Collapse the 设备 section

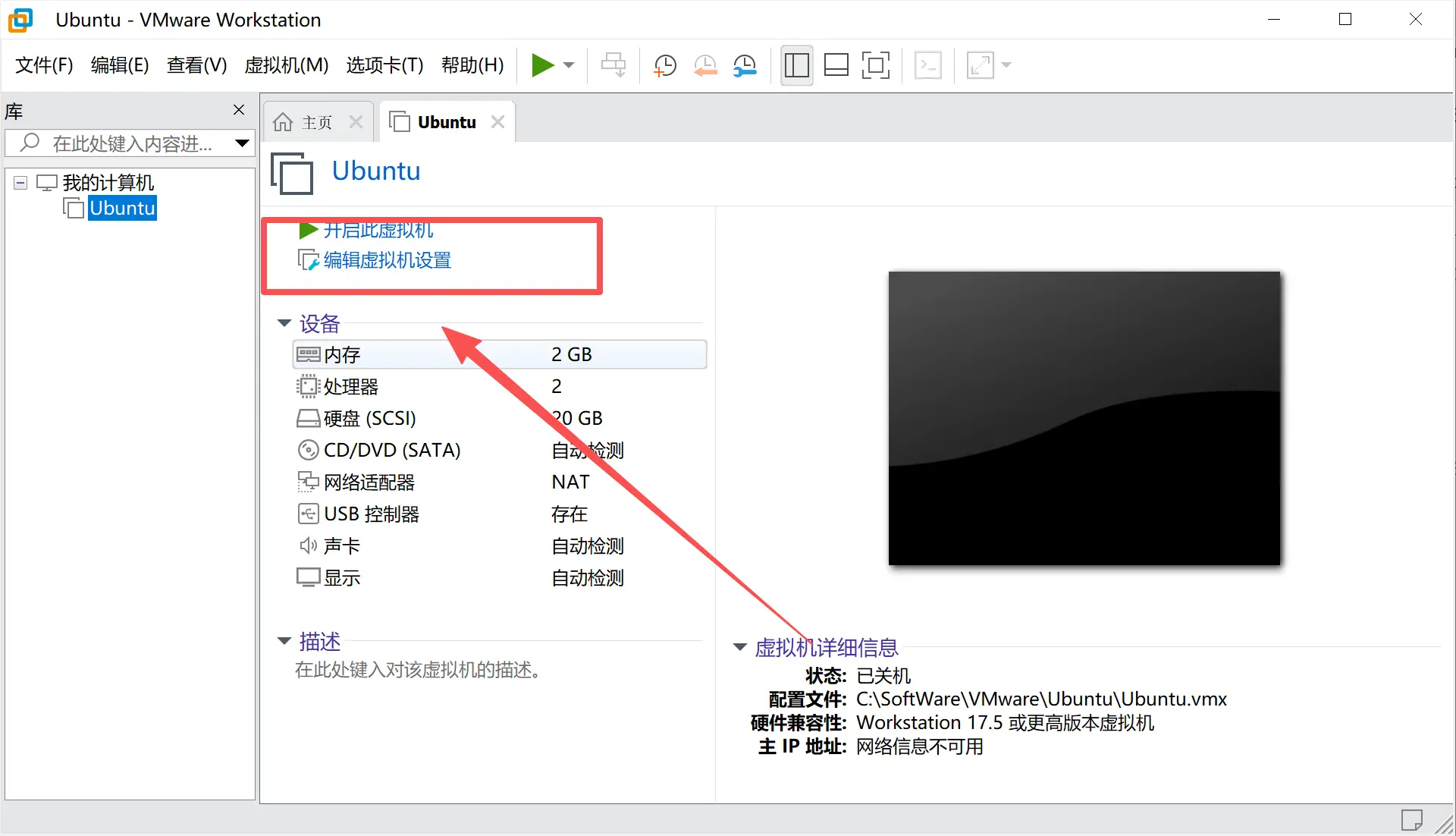[284, 323]
